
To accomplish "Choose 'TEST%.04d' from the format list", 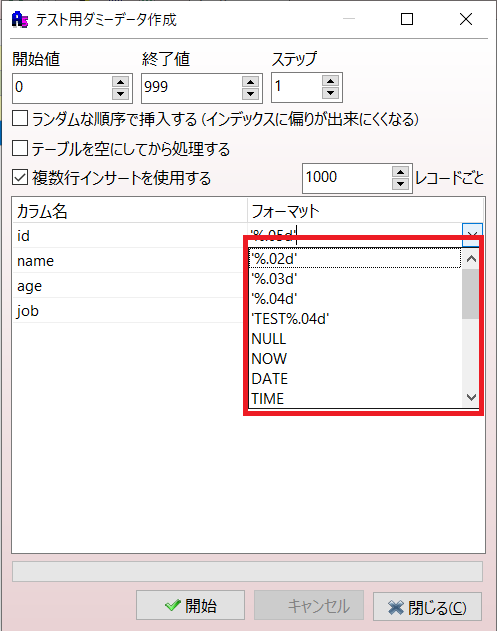I will tap(290, 319).
